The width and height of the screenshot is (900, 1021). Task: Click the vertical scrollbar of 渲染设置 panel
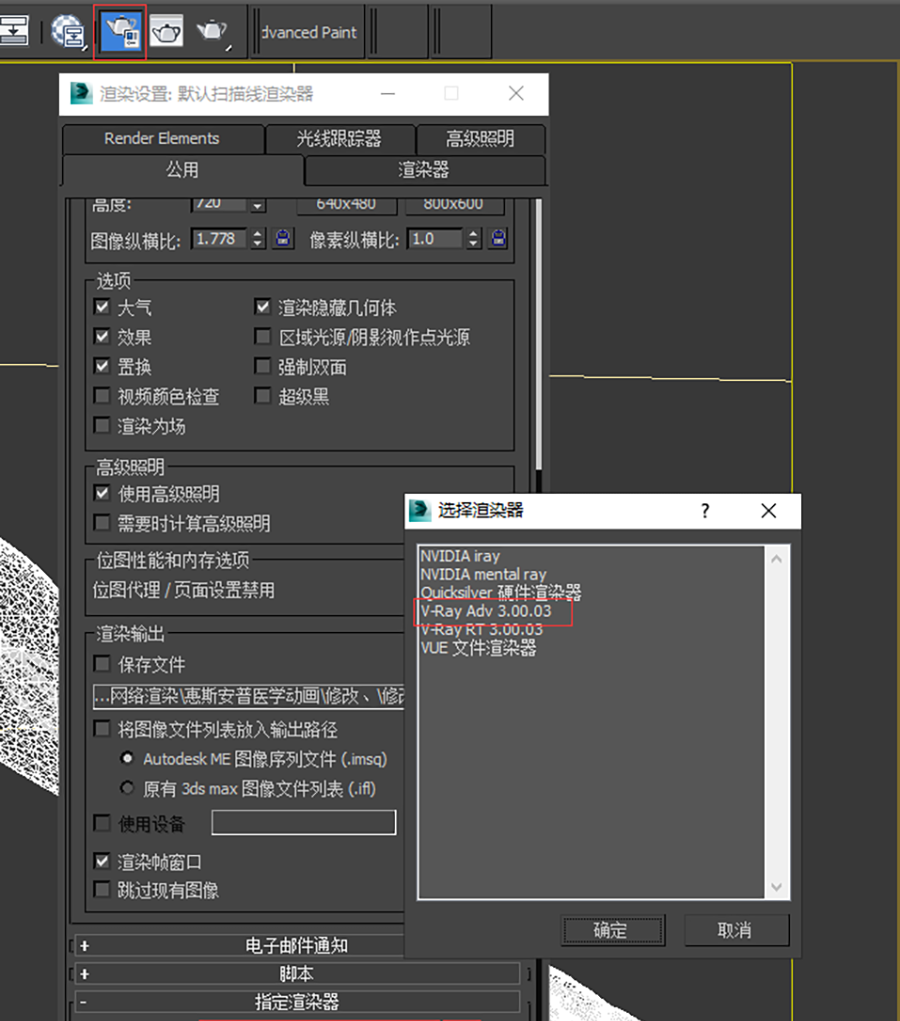point(539,333)
